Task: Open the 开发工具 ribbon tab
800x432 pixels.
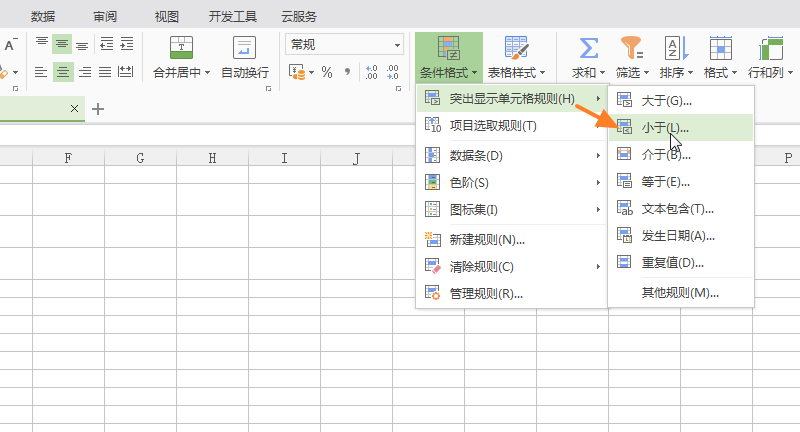Action: pyautogui.click(x=233, y=16)
